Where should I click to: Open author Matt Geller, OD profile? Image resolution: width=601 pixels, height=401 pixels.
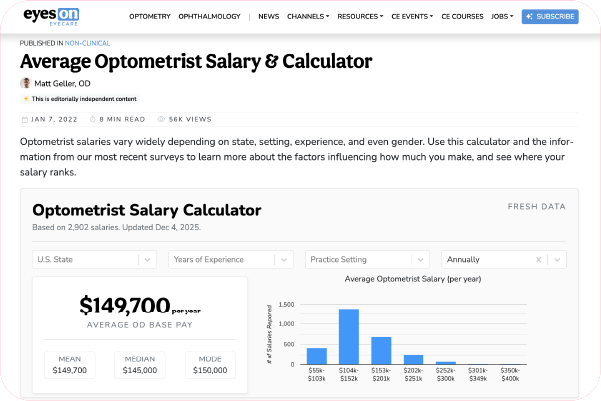click(x=62, y=83)
